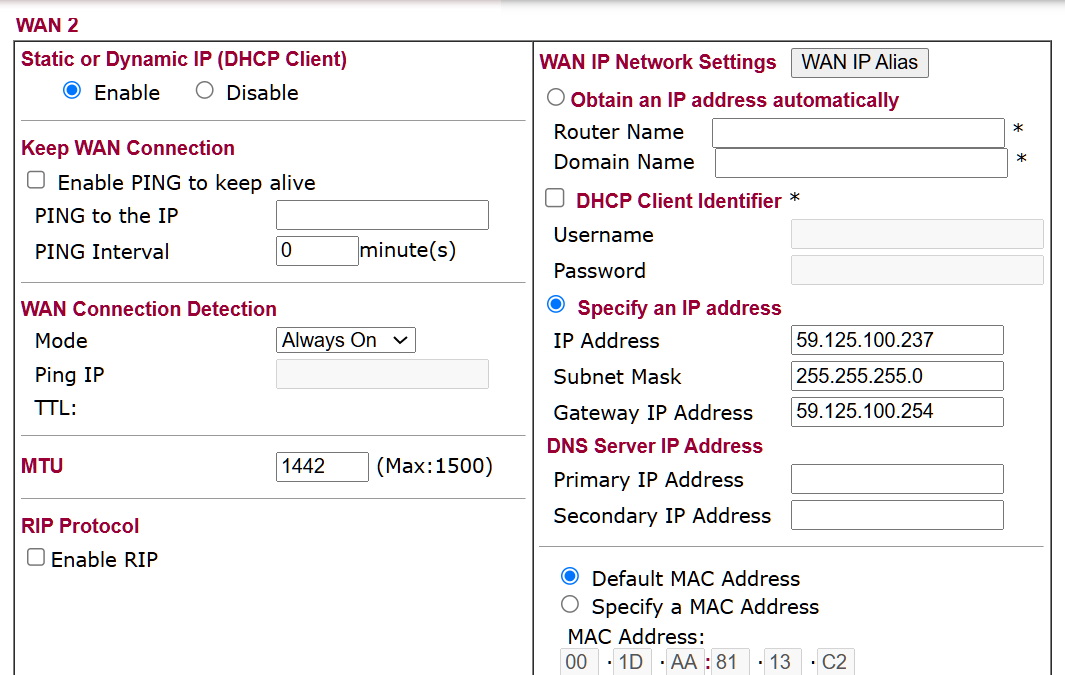Select Obtain an IP address automatically

pos(556,98)
